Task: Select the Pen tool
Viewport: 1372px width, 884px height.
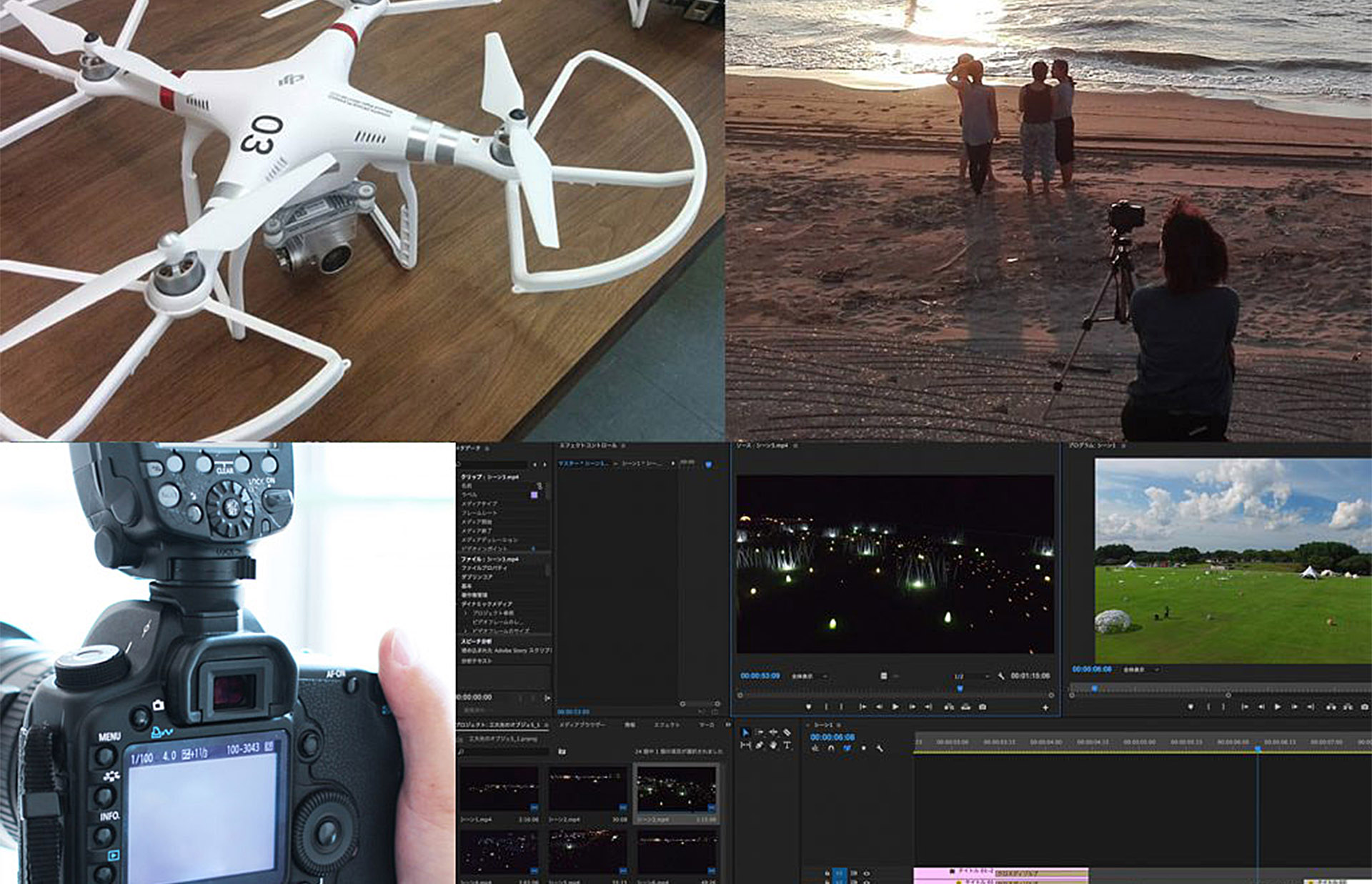Action: (x=759, y=745)
